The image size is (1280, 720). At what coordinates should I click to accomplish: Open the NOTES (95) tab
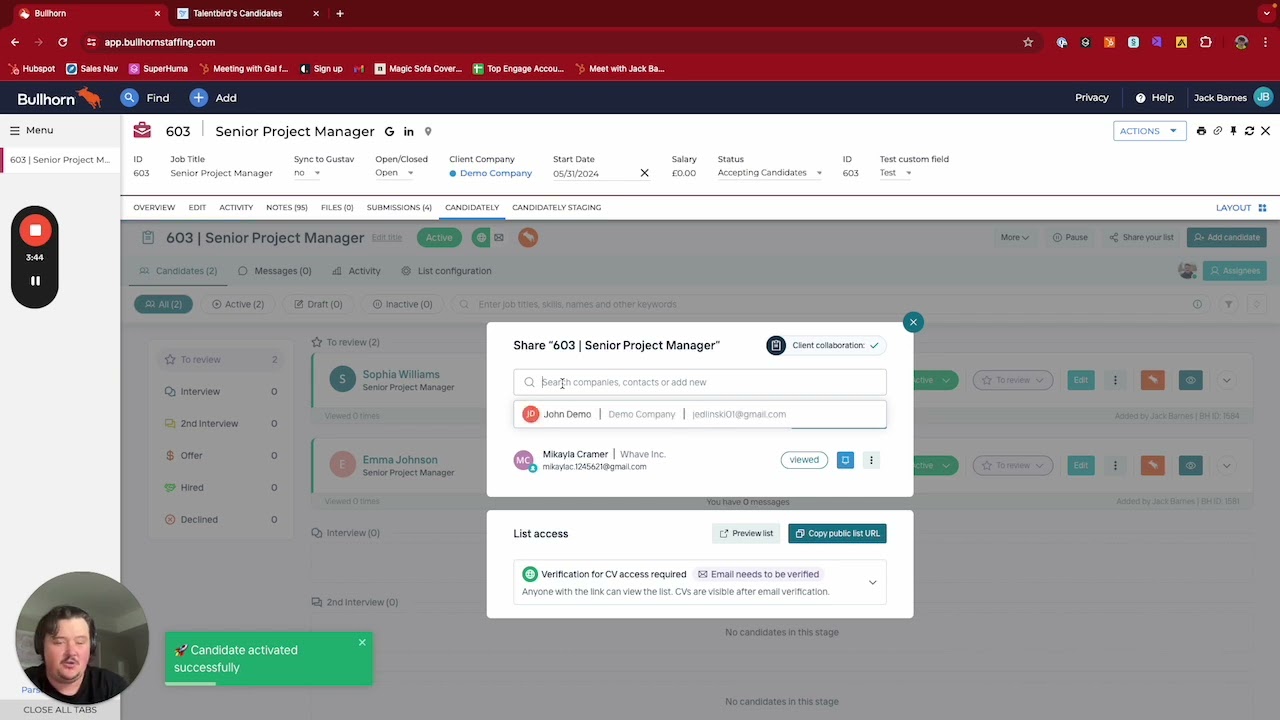[287, 208]
